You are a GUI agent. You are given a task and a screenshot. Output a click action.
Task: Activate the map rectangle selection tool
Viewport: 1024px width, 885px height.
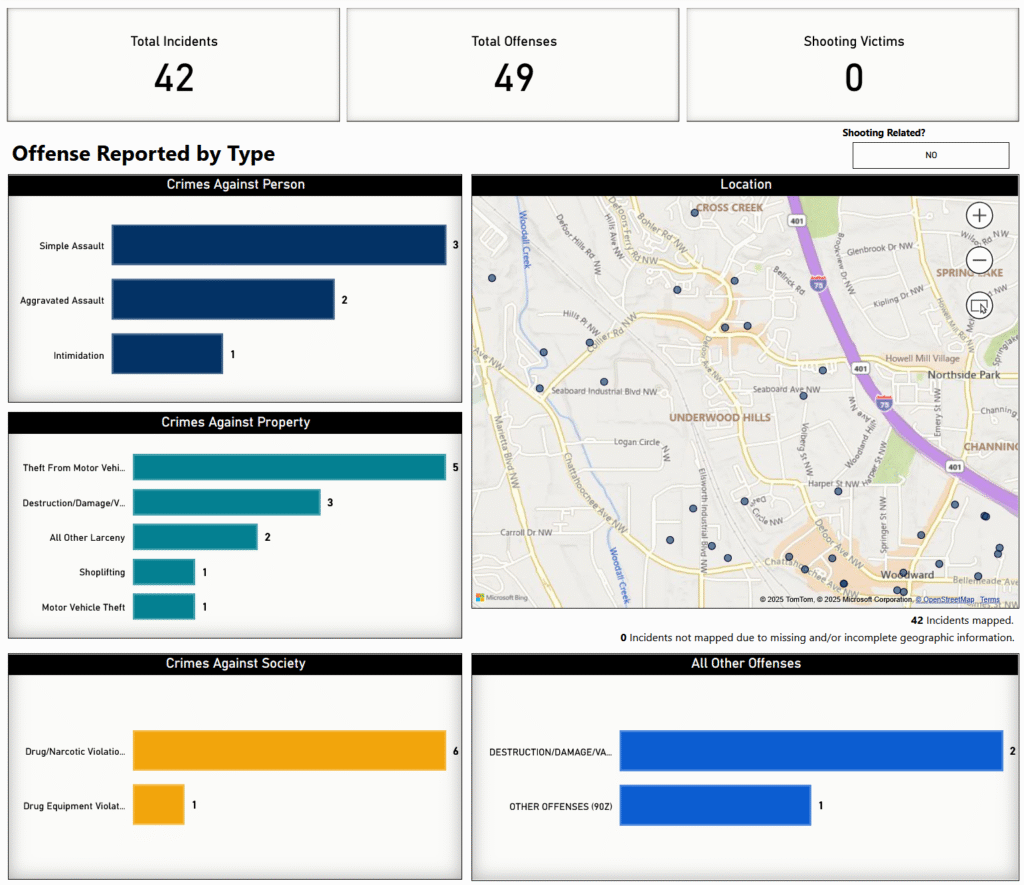coord(979,306)
